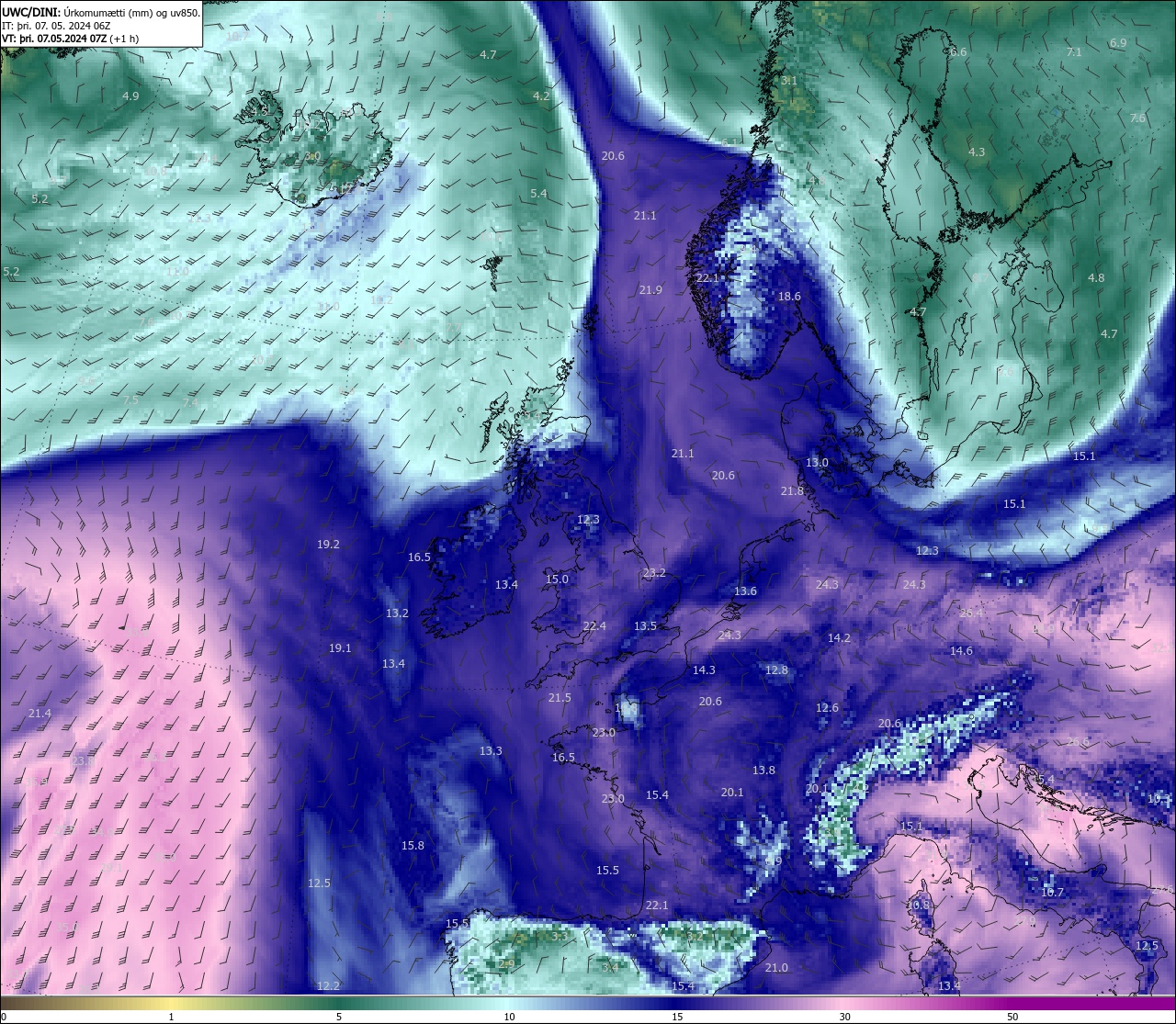1176x1024 pixels.
Task: Select the 23.2 value off eastern England
Action: [x=654, y=572]
